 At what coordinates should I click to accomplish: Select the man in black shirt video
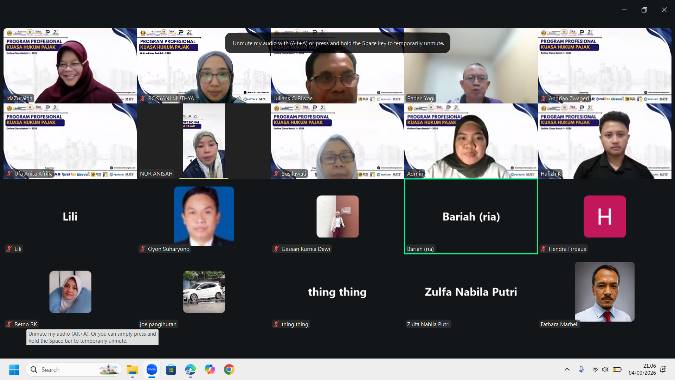coord(605,141)
